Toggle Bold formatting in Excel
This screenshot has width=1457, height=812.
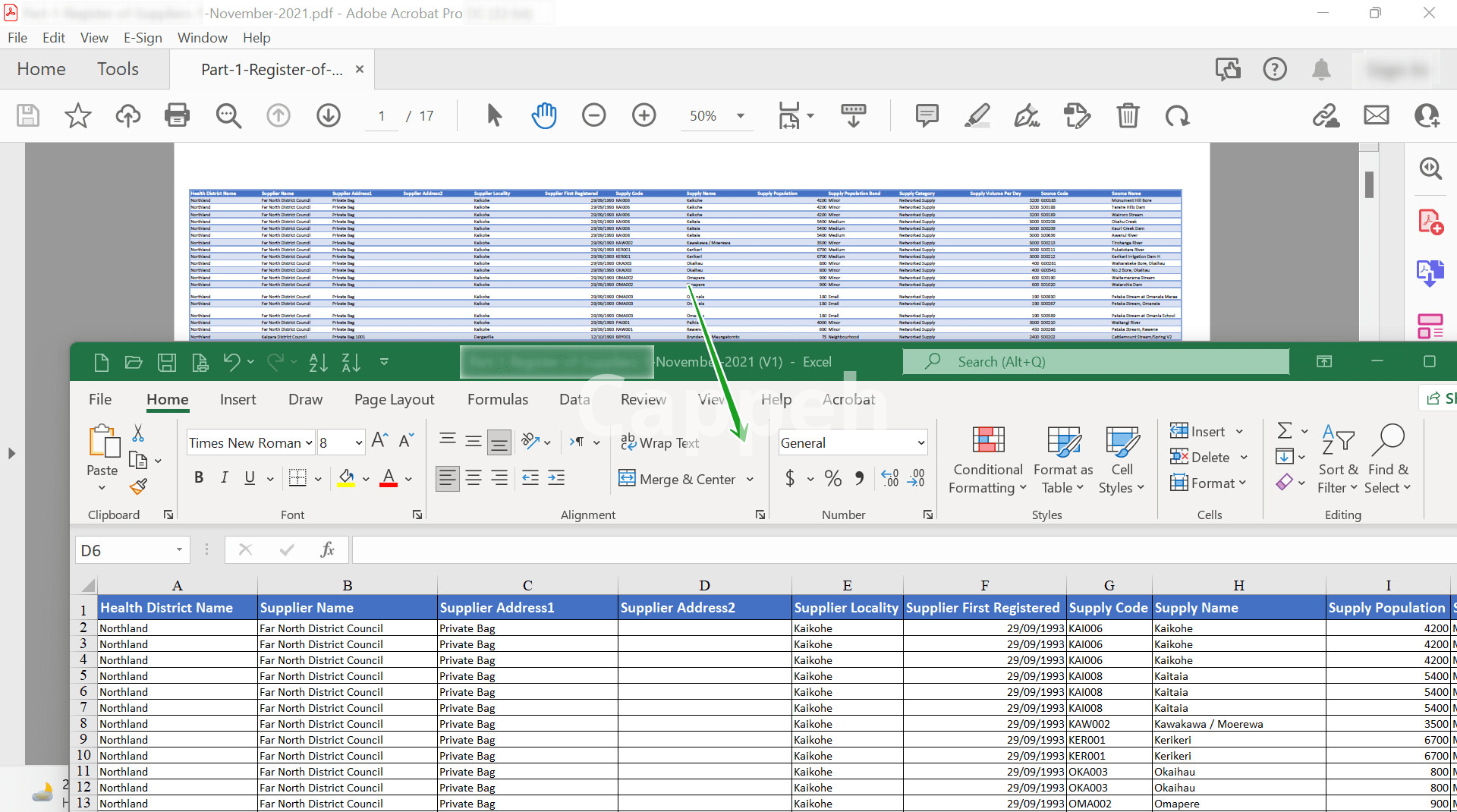(x=199, y=477)
